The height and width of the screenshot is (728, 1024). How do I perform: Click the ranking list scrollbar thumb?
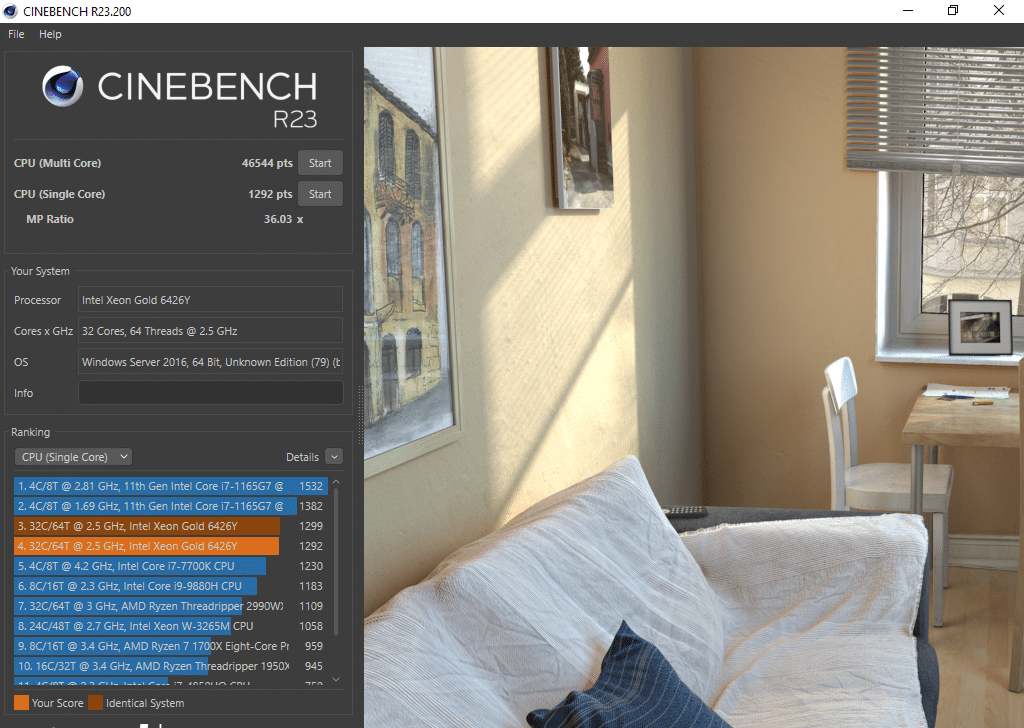pos(336,562)
